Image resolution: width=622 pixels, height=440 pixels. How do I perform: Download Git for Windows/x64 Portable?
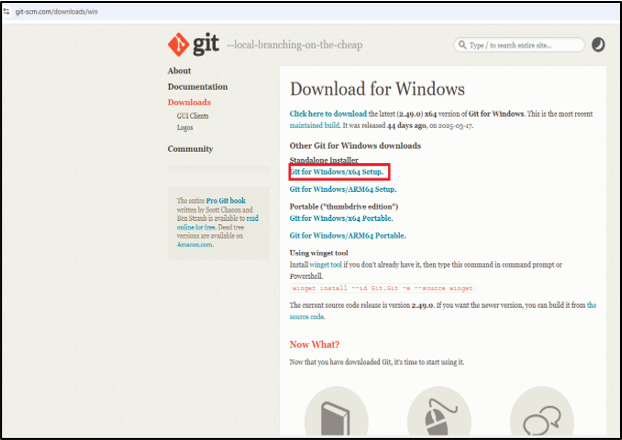341,218
